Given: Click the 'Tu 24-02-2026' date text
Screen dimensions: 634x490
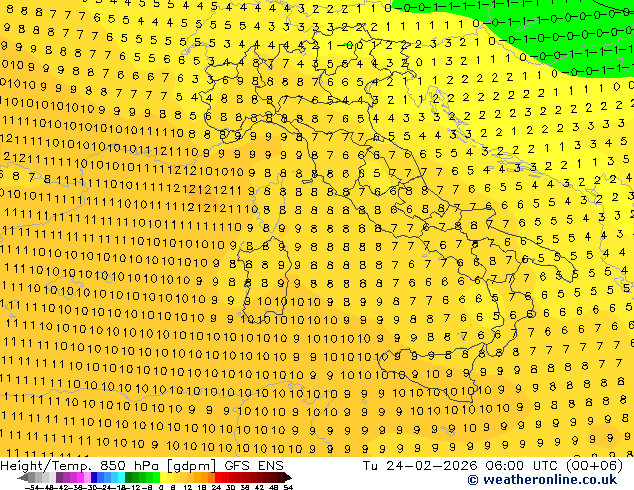Looking at the screenshot, I should coord(421,466).
